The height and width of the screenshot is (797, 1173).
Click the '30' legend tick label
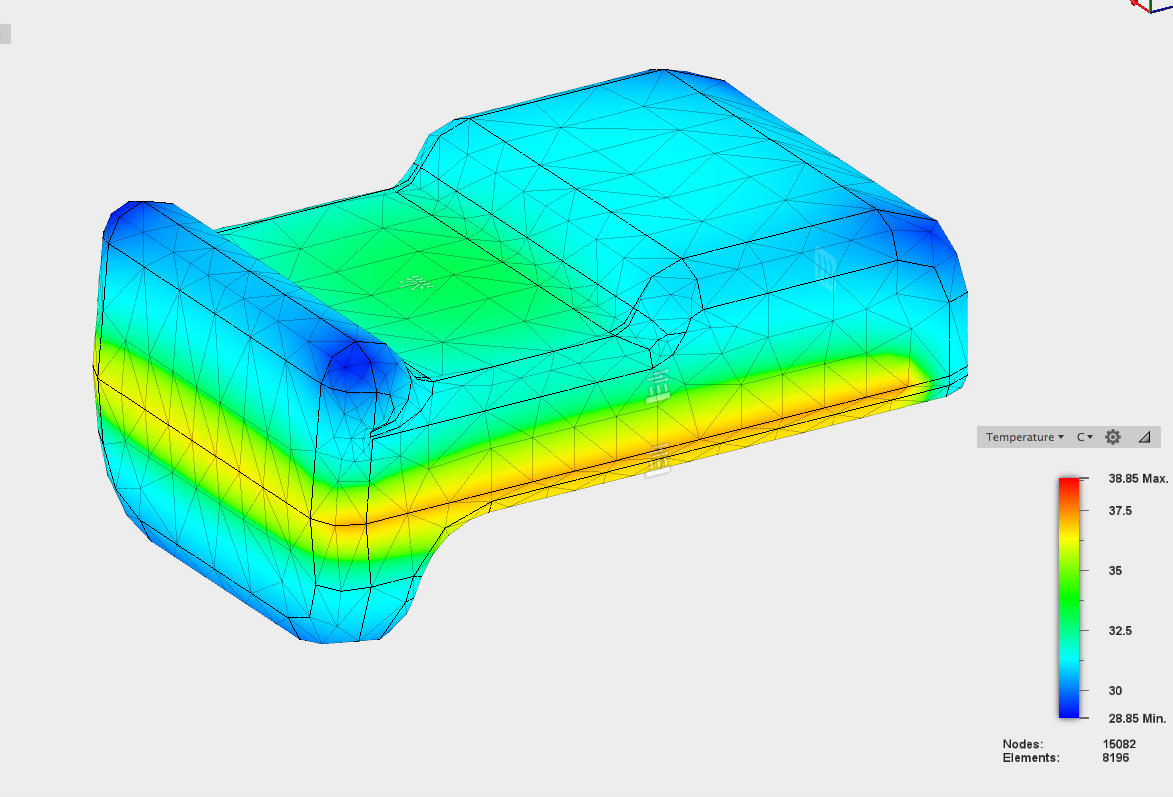tap(1115, 691)
